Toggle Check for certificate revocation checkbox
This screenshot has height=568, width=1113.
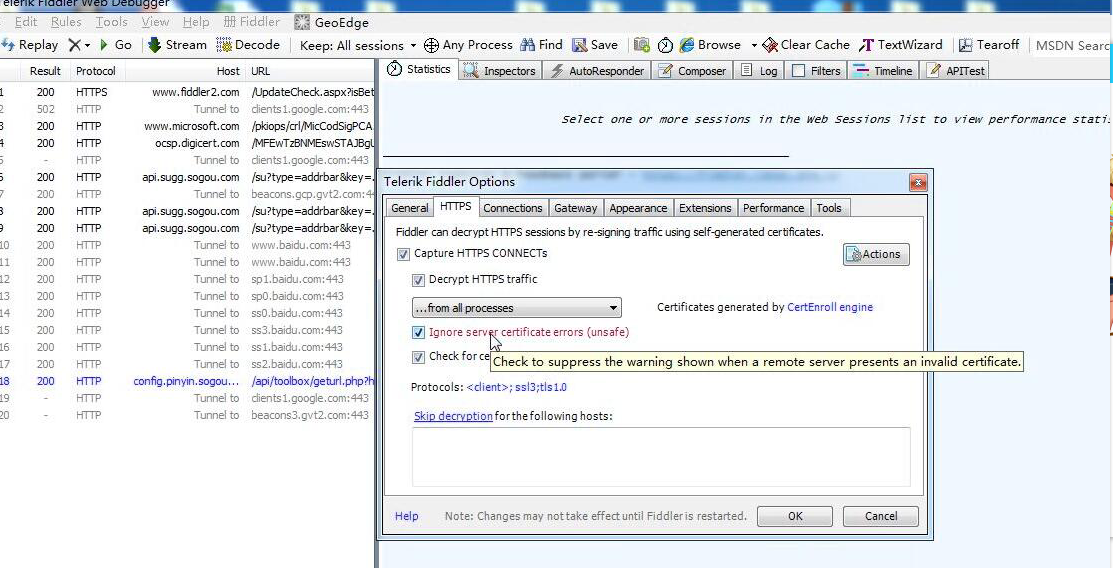point(418,356)
